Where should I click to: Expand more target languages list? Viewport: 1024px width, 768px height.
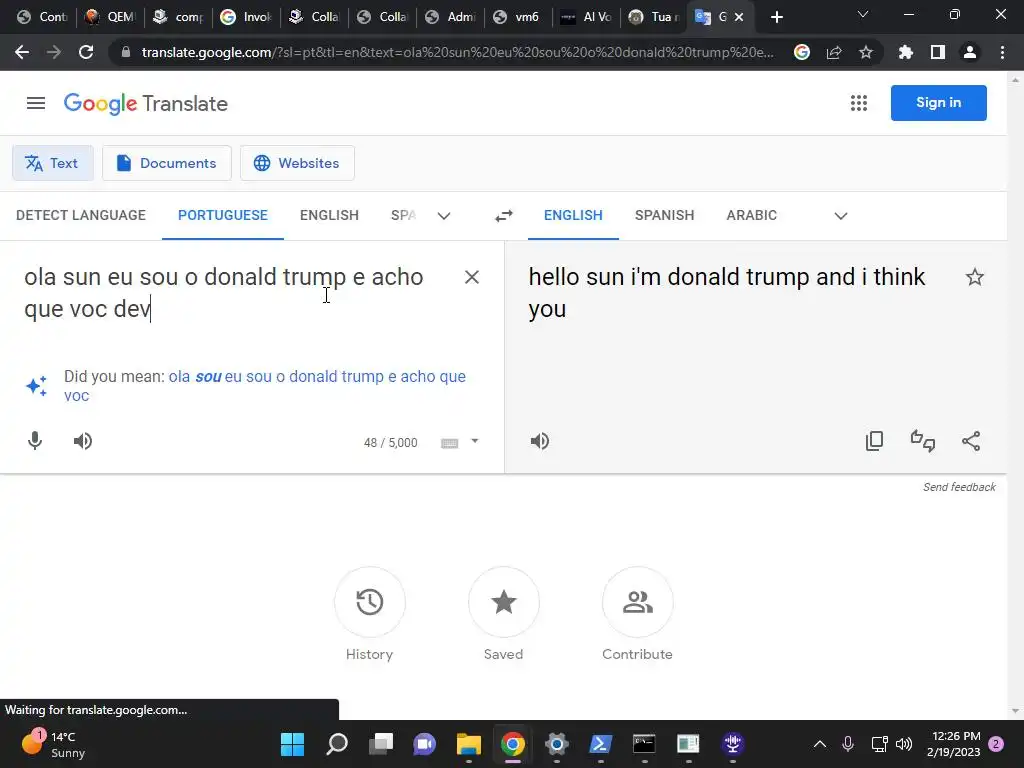tap(841, 216)
